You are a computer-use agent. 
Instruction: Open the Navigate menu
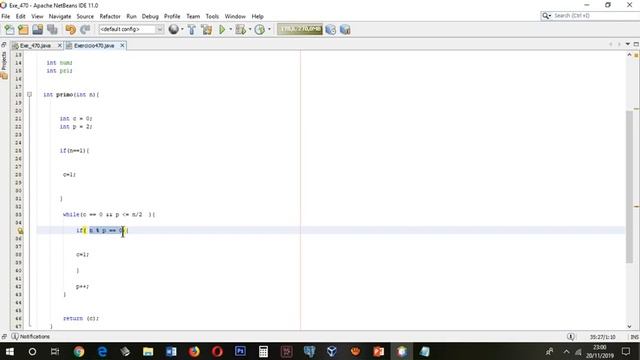tap(60, 16)
